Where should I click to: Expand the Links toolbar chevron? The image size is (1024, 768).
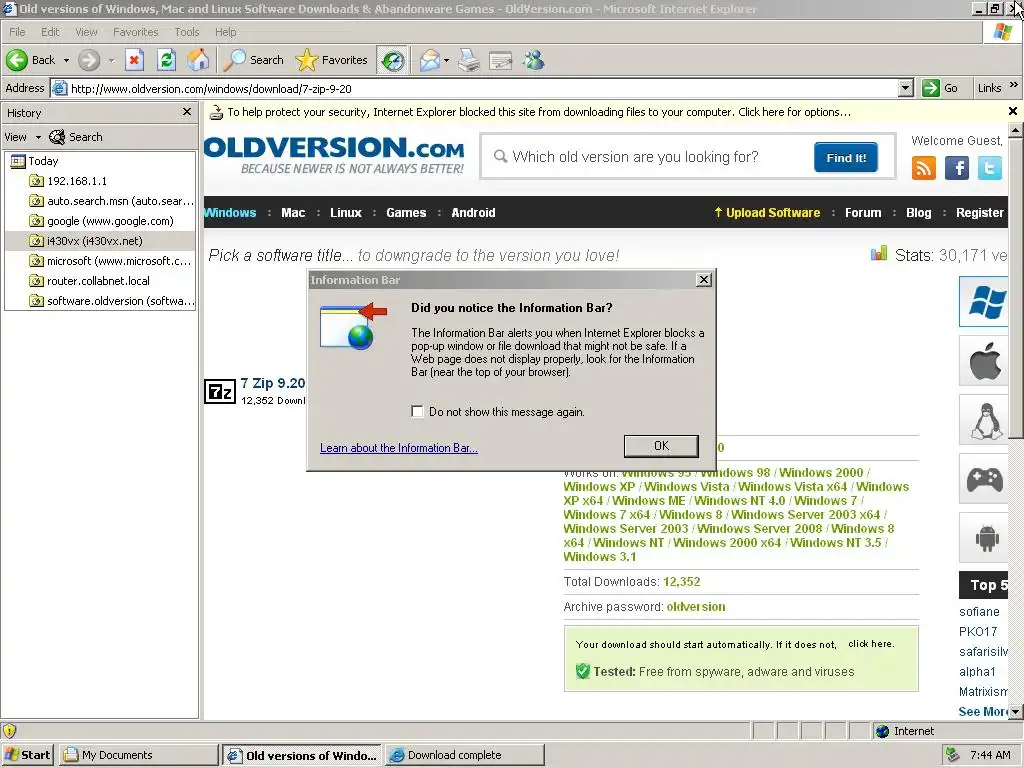pos(1013,86)
